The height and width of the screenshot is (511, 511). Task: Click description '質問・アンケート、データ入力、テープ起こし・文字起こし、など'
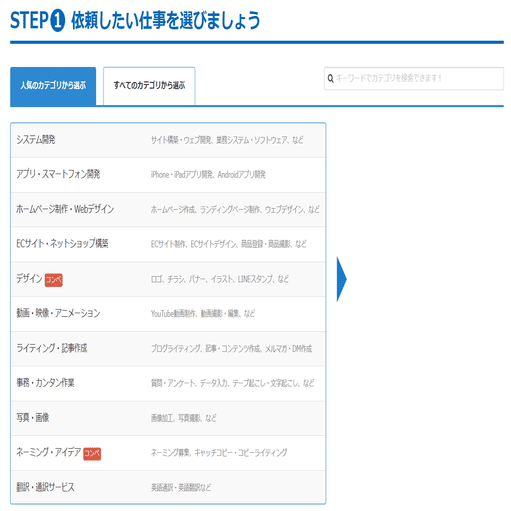coord(232,384)
